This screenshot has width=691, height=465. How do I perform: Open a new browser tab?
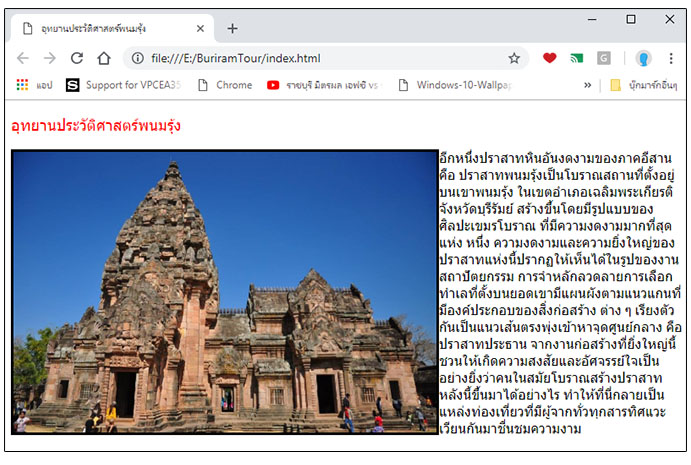[232, 28]
